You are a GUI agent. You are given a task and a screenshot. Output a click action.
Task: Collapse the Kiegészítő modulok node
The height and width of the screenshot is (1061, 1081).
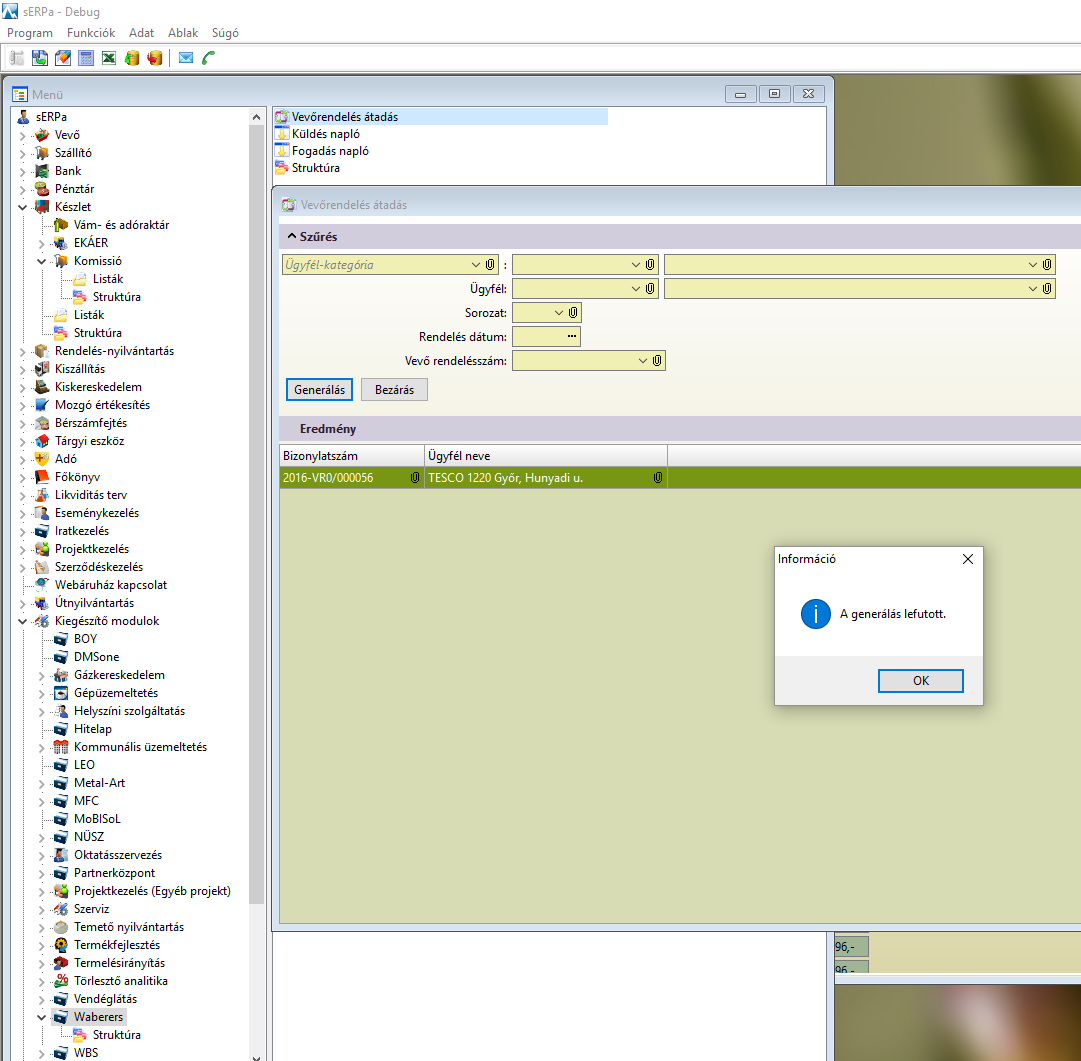pyautogui.click(x=23, y=621)
